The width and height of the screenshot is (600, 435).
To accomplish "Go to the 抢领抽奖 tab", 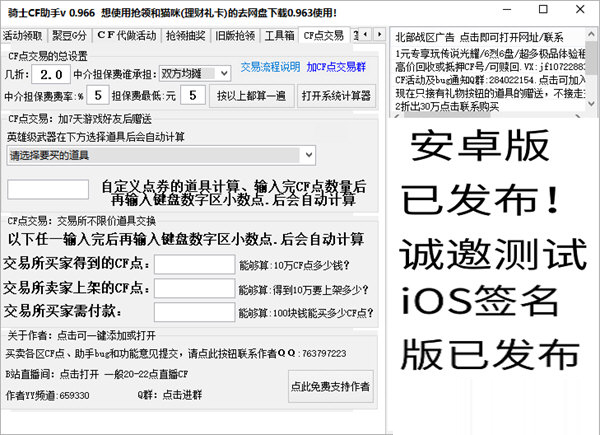I will (x=186, y=36).
